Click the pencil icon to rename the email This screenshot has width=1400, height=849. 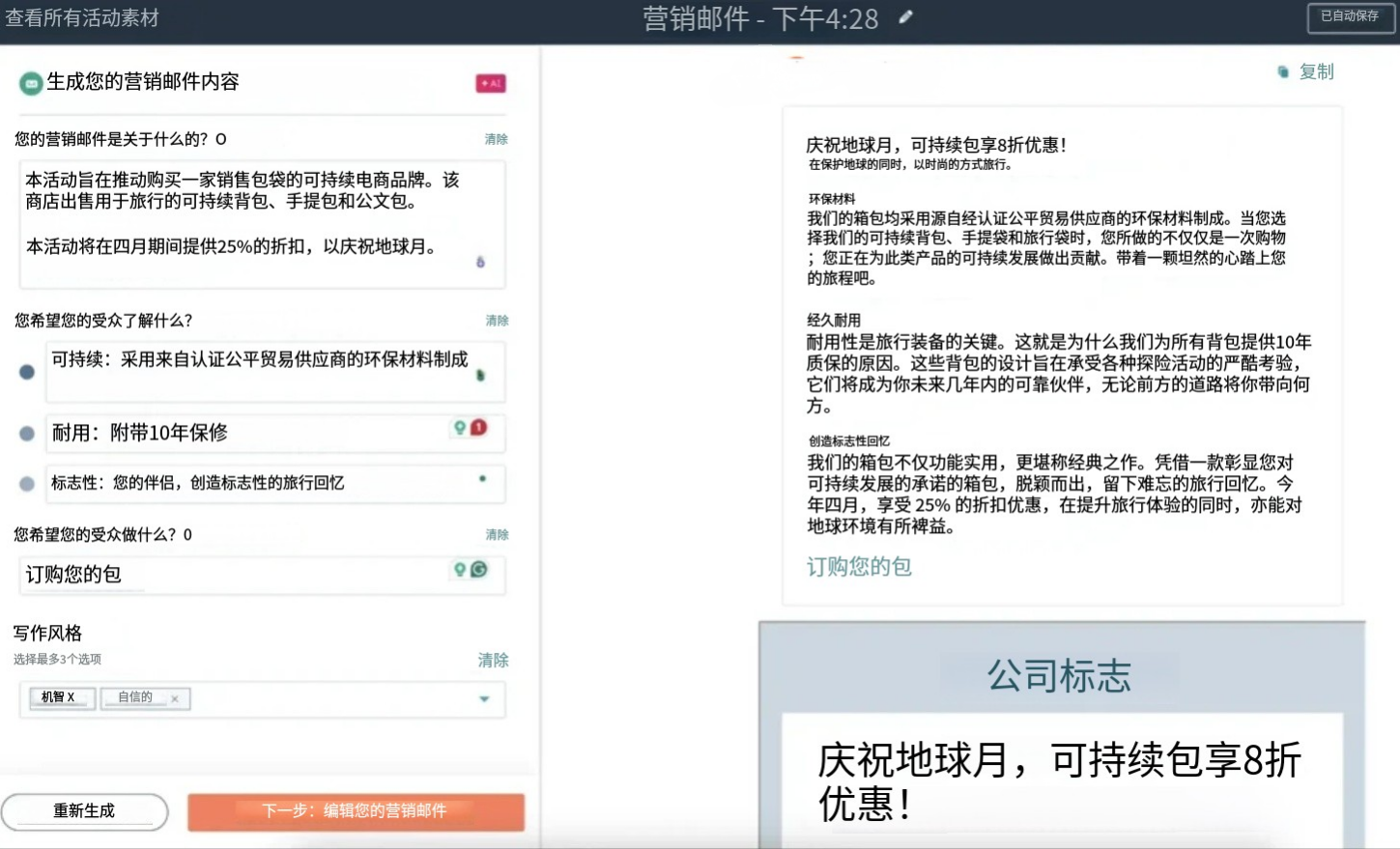[x=903, y=17]
